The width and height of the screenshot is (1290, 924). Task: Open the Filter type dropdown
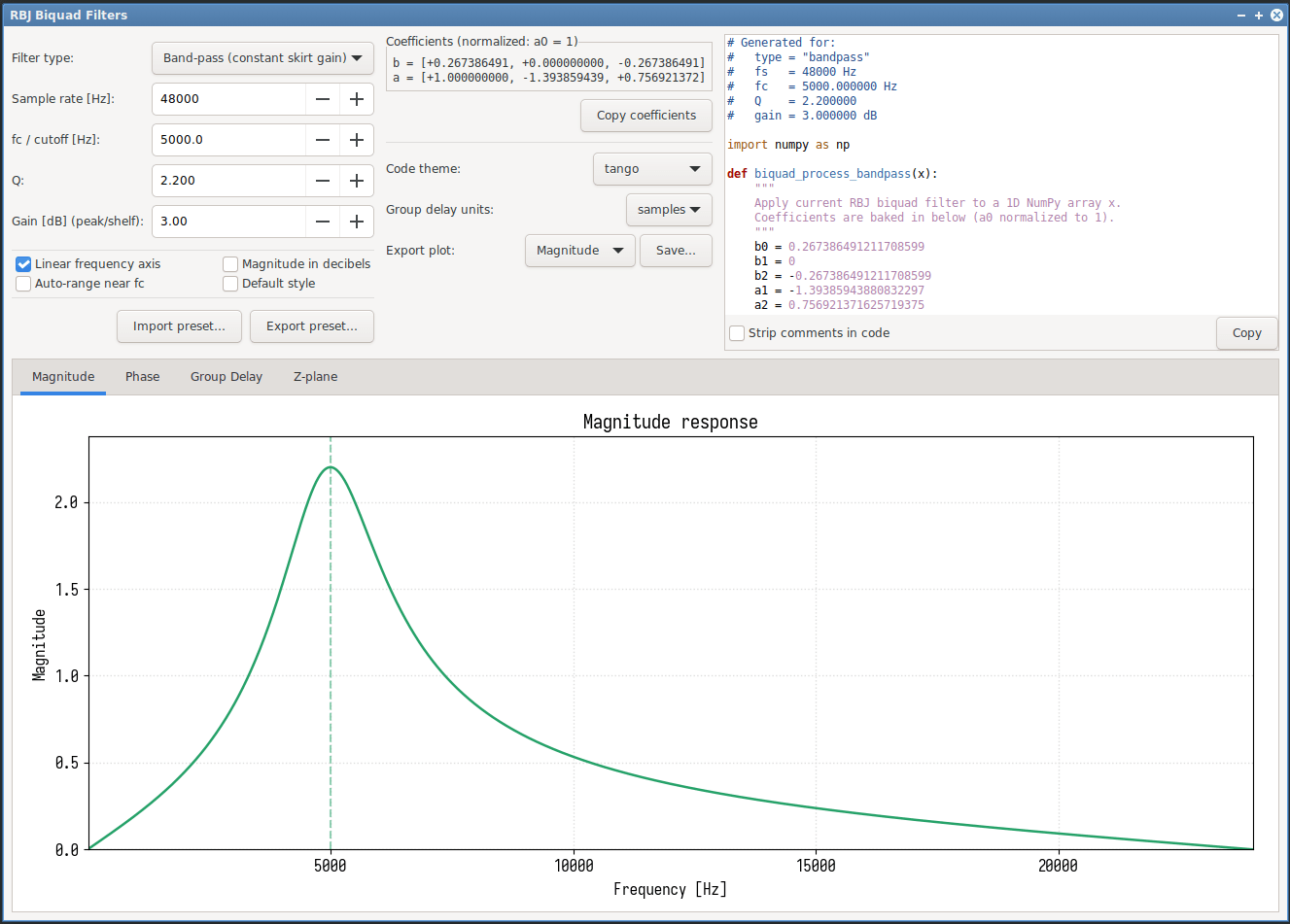tap(262, 58)
